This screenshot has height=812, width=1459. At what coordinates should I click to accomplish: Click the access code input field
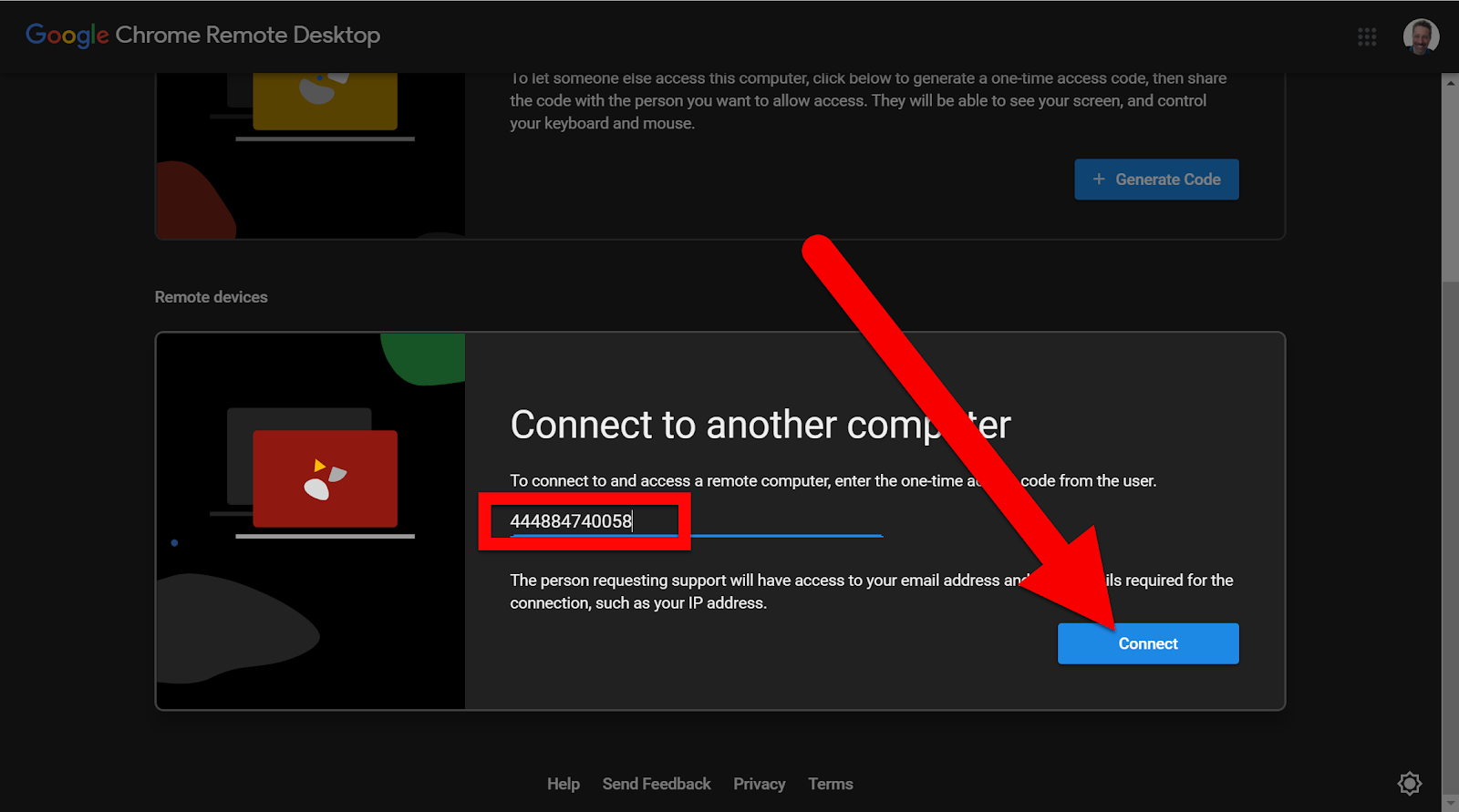coord(696,521)
